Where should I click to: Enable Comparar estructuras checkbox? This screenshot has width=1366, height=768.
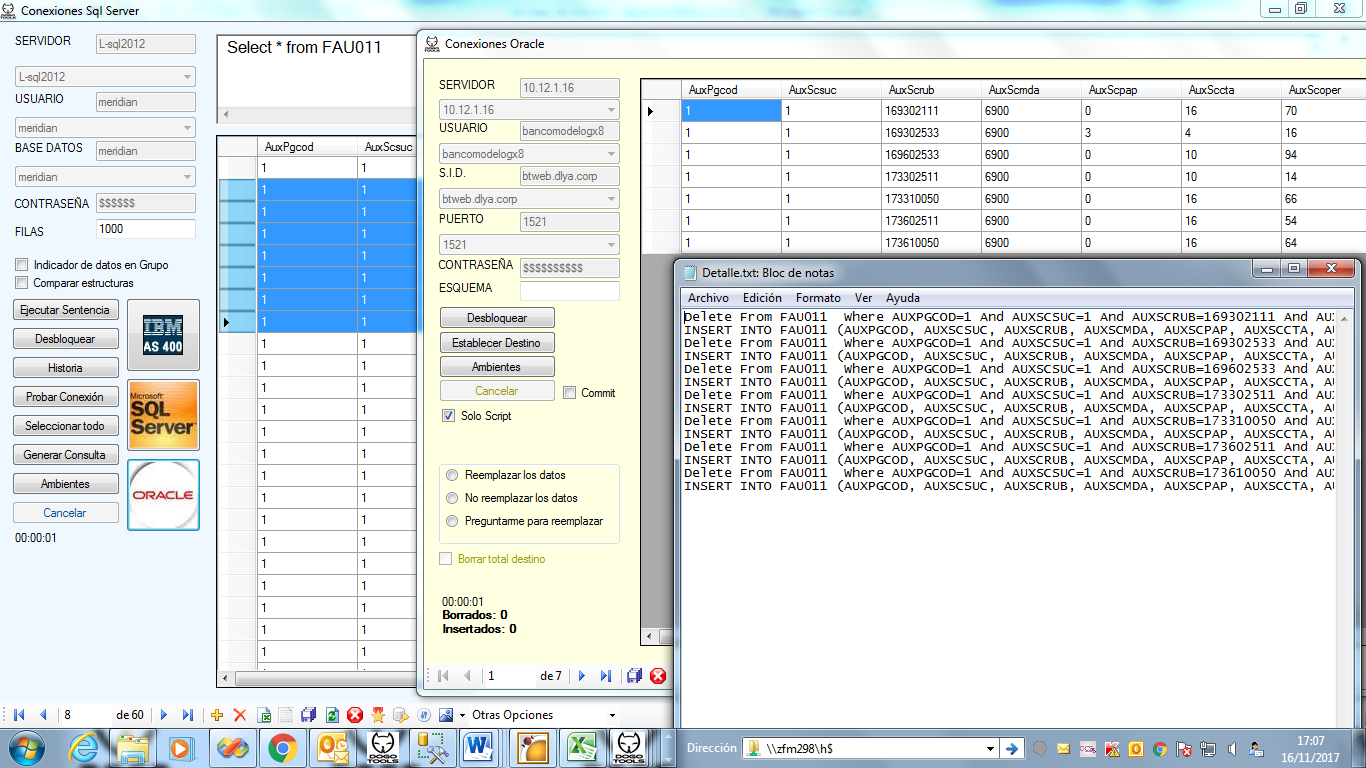tap(22, 283)
